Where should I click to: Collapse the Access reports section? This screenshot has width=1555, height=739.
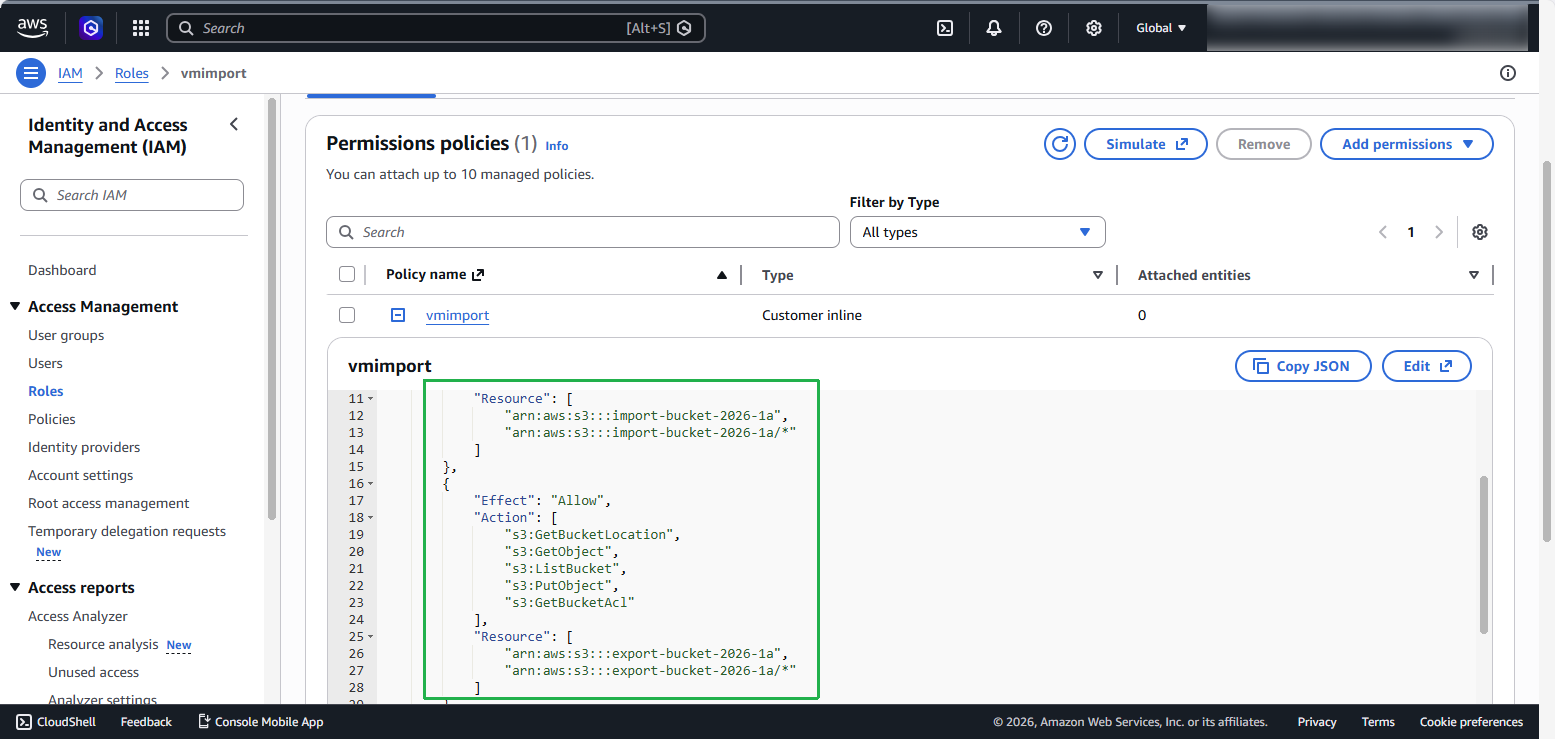(x=15, y=587)
